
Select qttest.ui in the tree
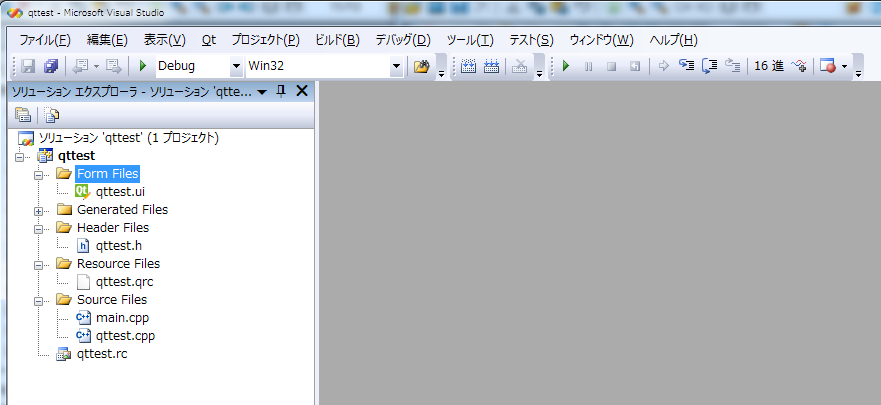click(x=120, y=192)
